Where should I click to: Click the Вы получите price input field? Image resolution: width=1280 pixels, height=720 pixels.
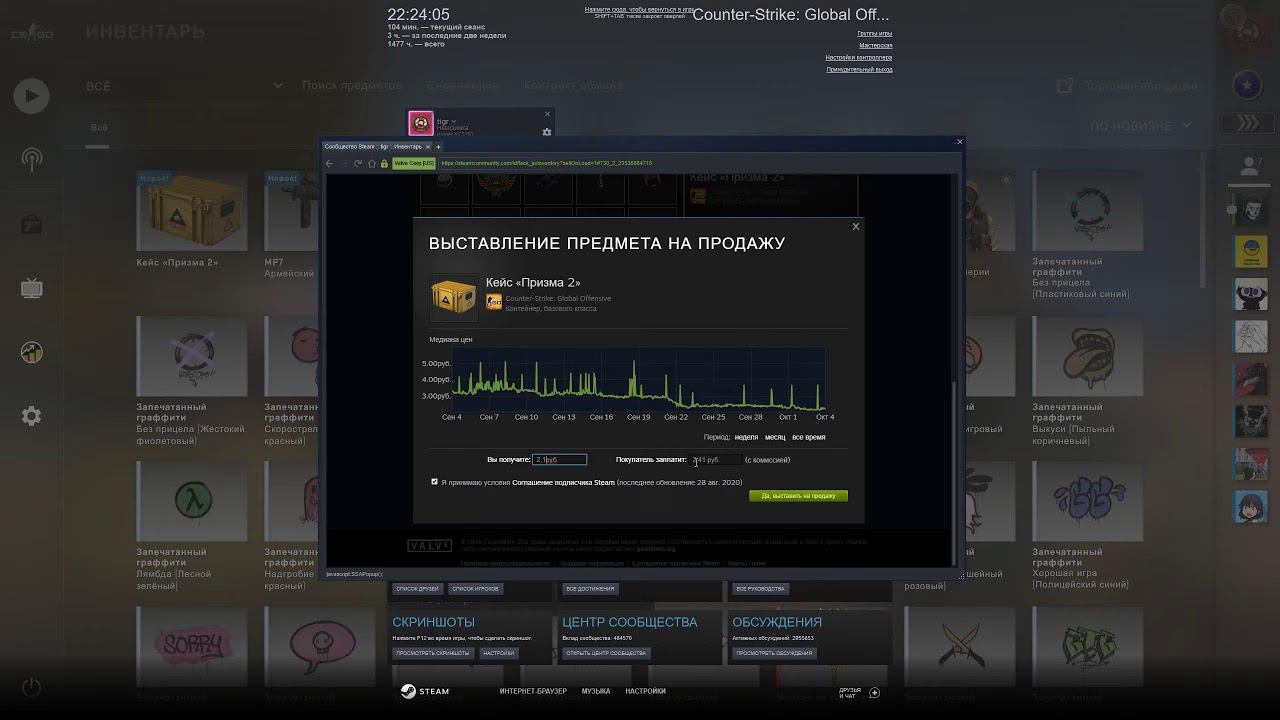coord(560,460)
